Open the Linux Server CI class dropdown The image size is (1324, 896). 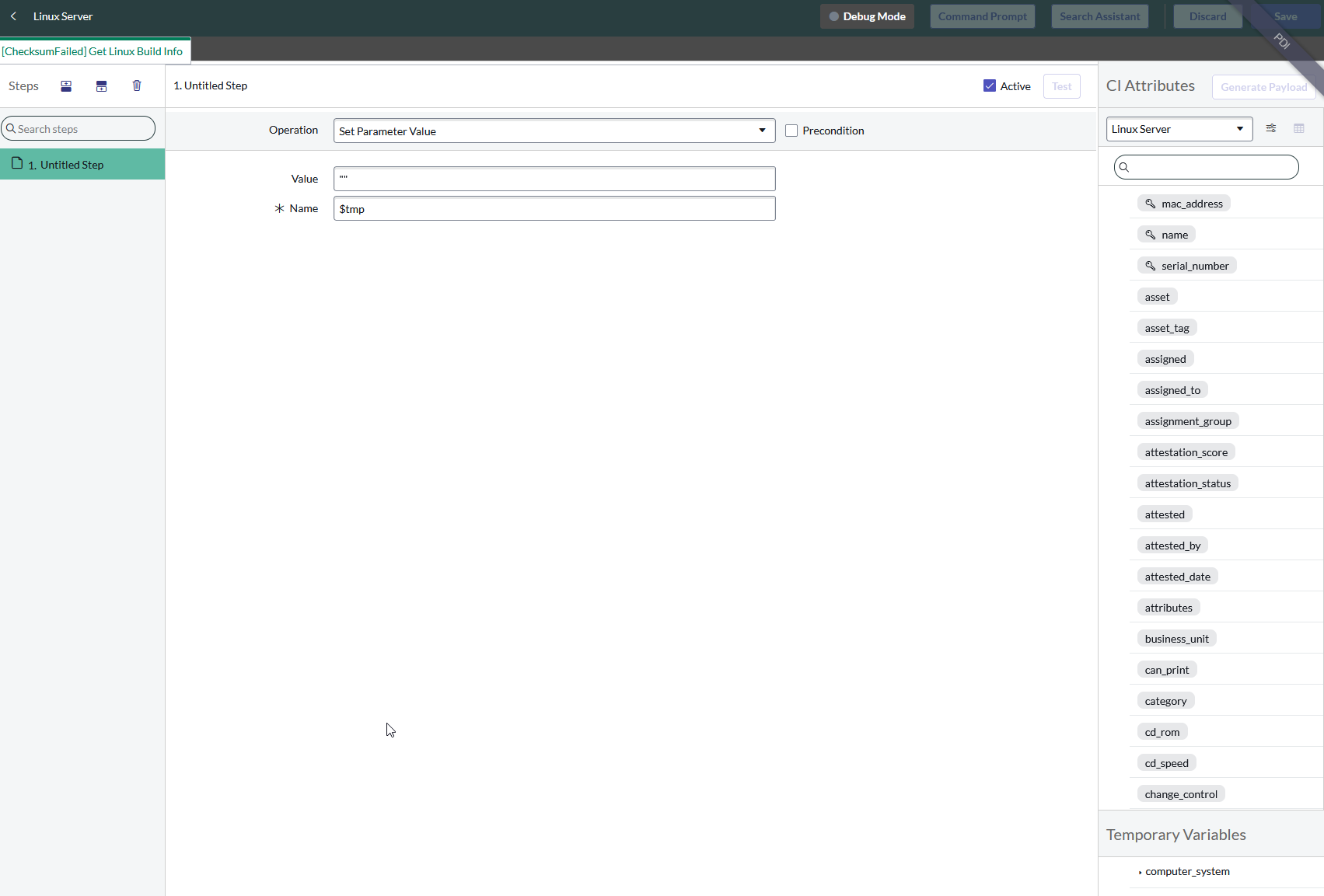coord(1178,129)
